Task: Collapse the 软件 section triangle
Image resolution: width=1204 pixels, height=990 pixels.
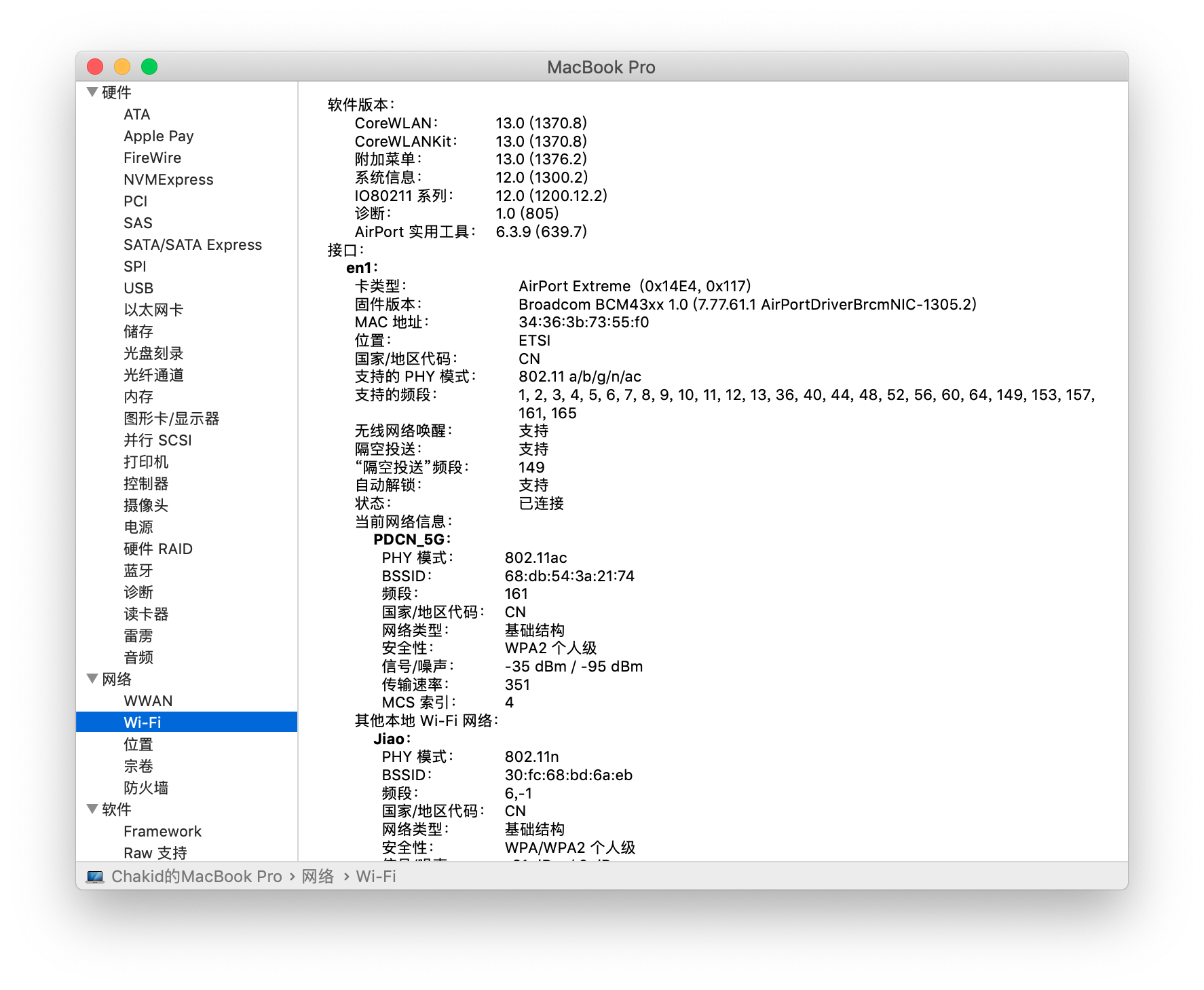Action: 92,809
